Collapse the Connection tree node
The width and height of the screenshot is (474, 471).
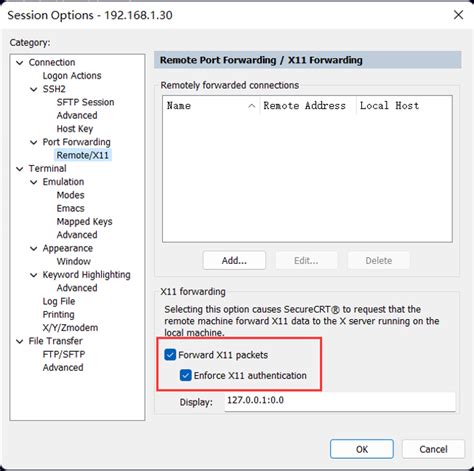click(x=20, y=63)
